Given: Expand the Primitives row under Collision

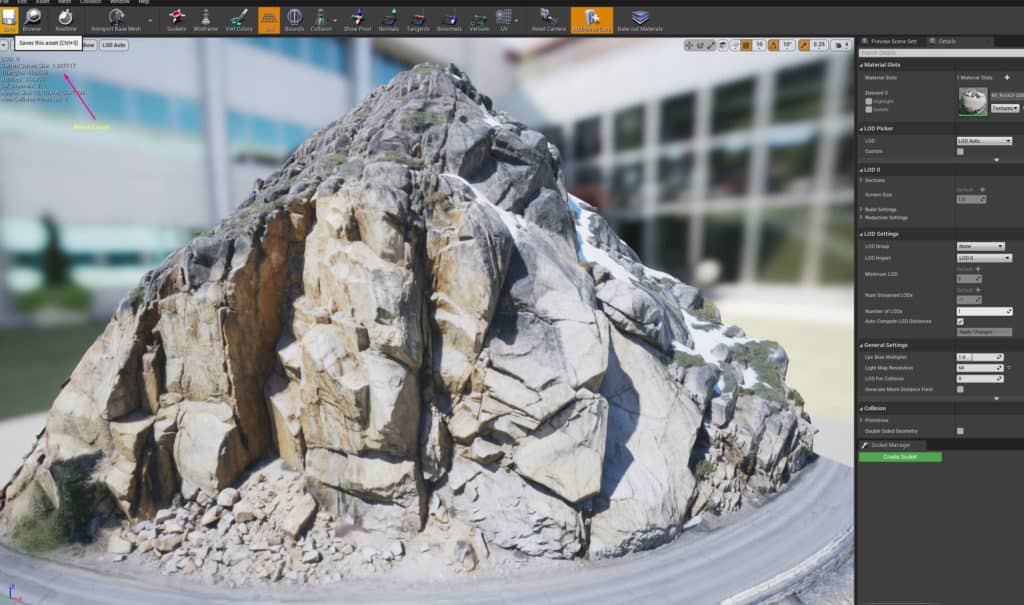Looking at the screenshot, I should (x=862, y=420).
